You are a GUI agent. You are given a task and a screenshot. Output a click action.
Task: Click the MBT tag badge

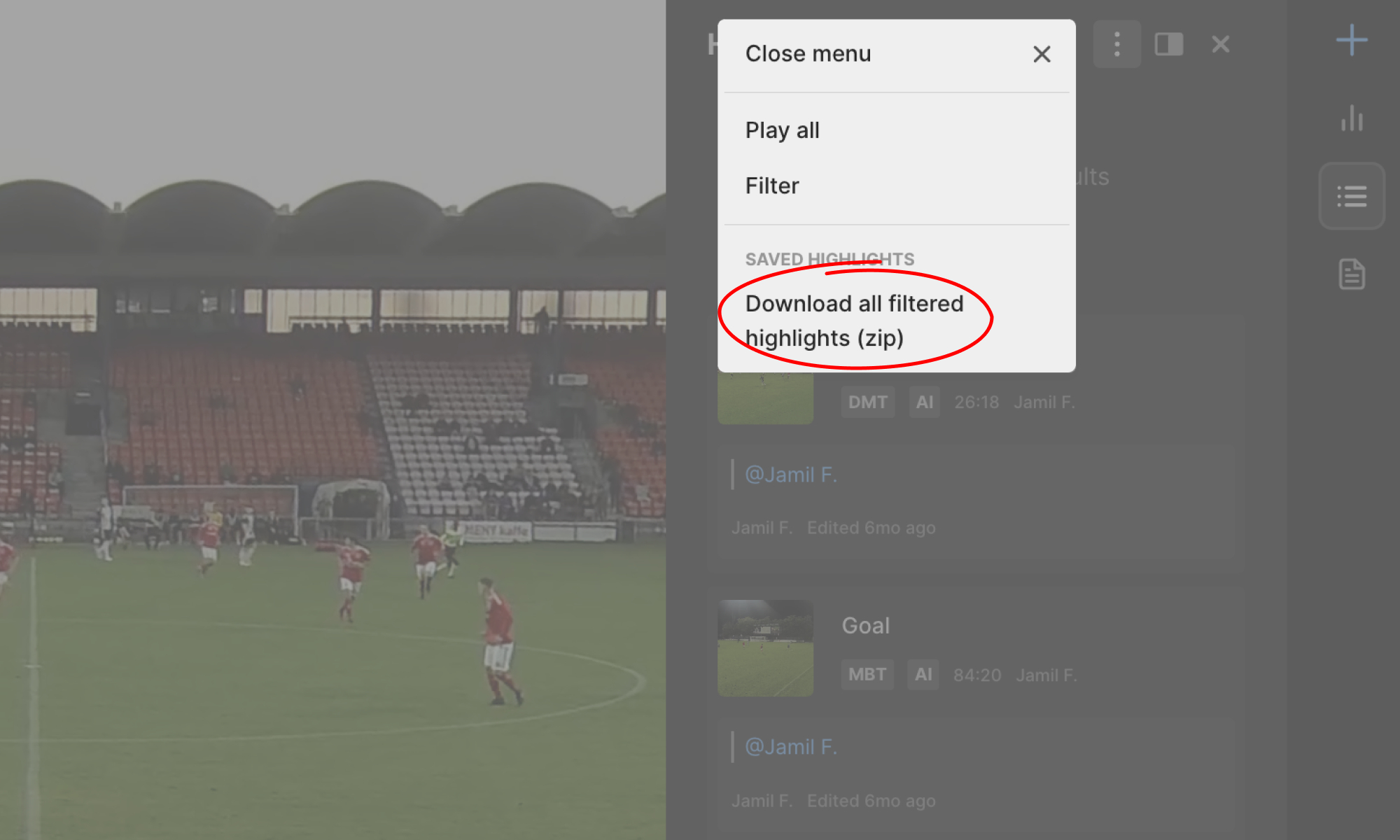point(867,675)
